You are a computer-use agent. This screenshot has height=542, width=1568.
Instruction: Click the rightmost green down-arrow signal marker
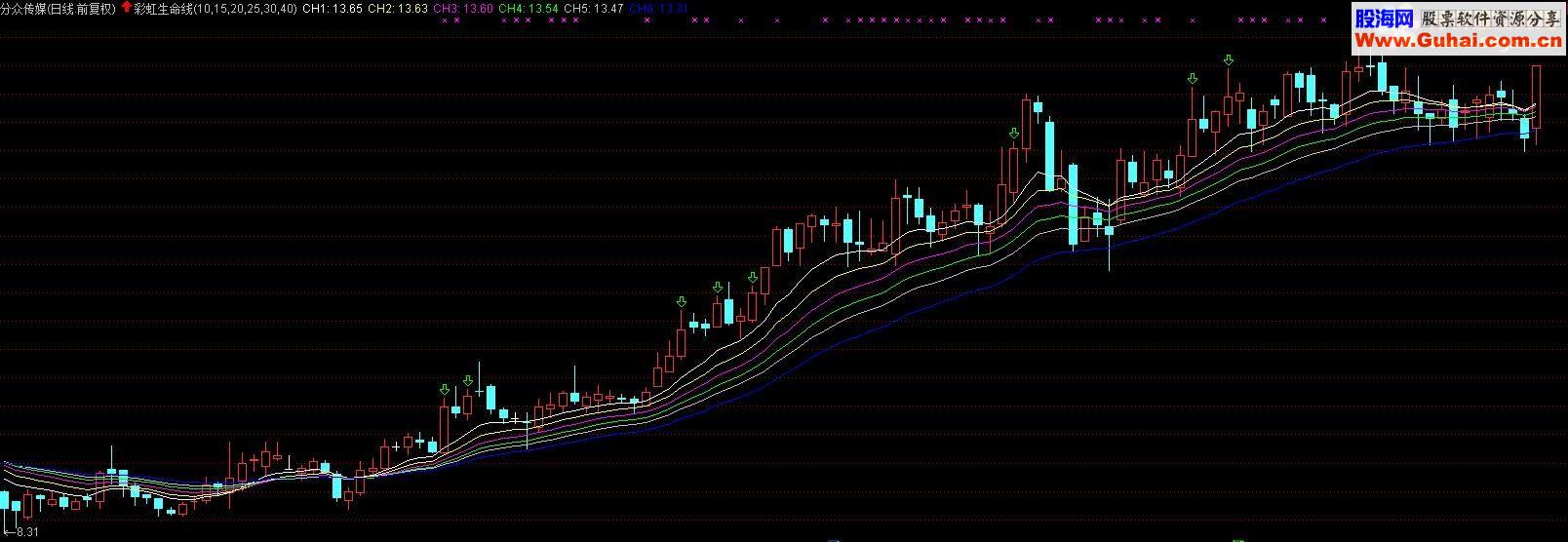pyautogui.click(x=1229, y=60)
